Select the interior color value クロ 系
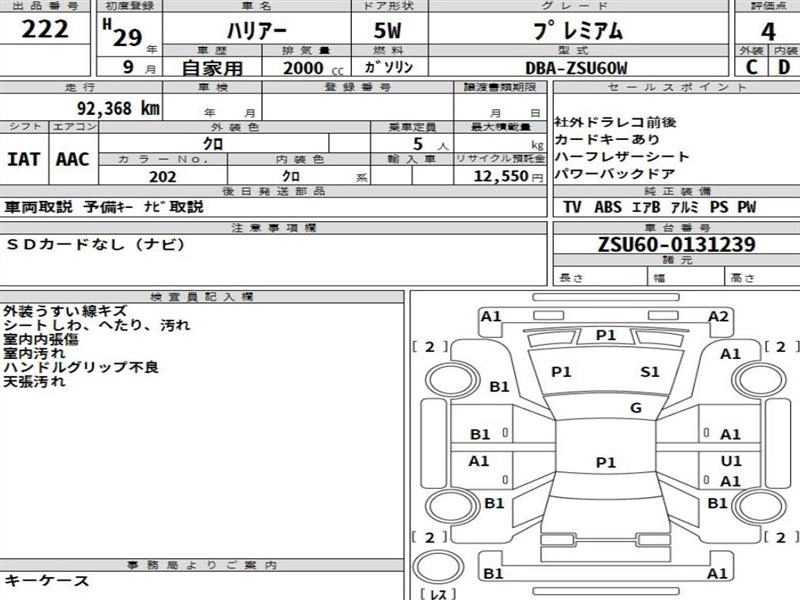Image resolution: width=800 pixels, height=600 pixels. coord(324,176)
